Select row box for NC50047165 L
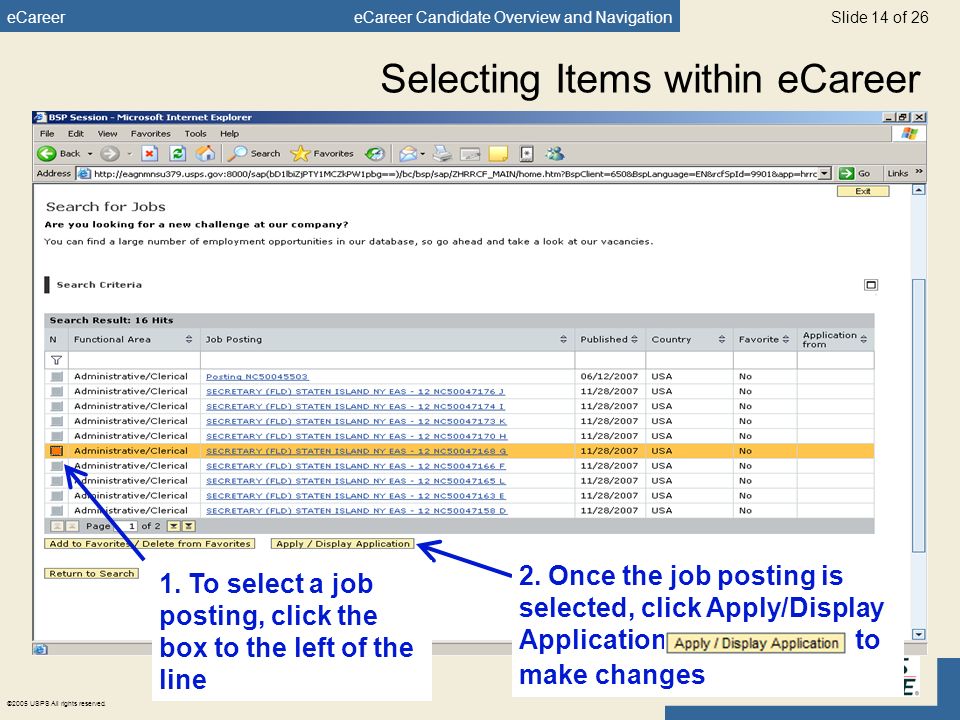The image size is (960, 720). coord(57,481)
